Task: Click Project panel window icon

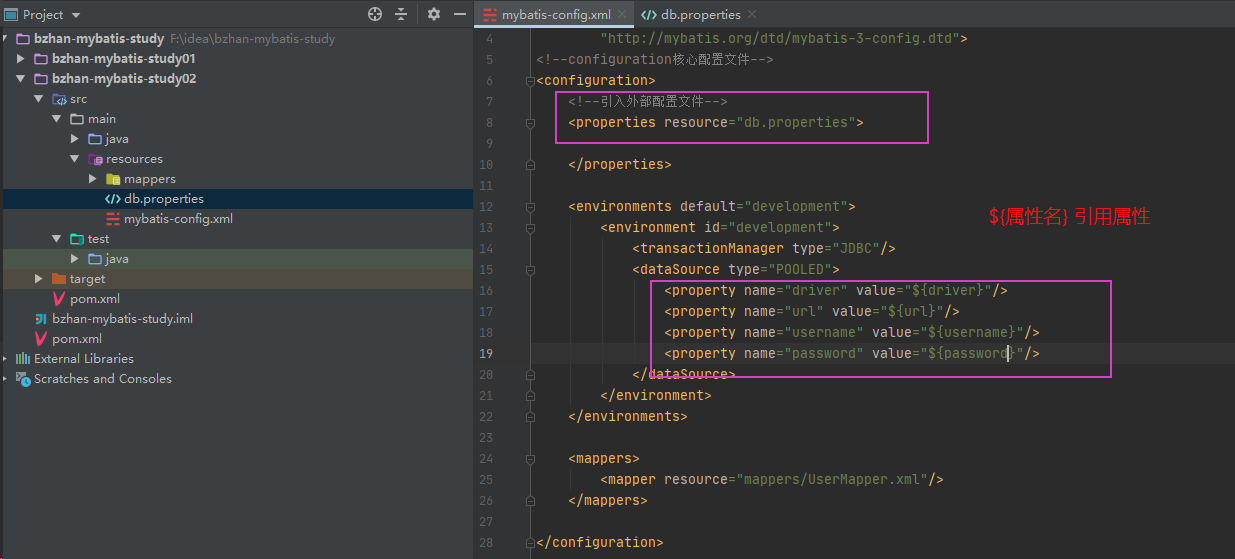Action: [12, 15]
